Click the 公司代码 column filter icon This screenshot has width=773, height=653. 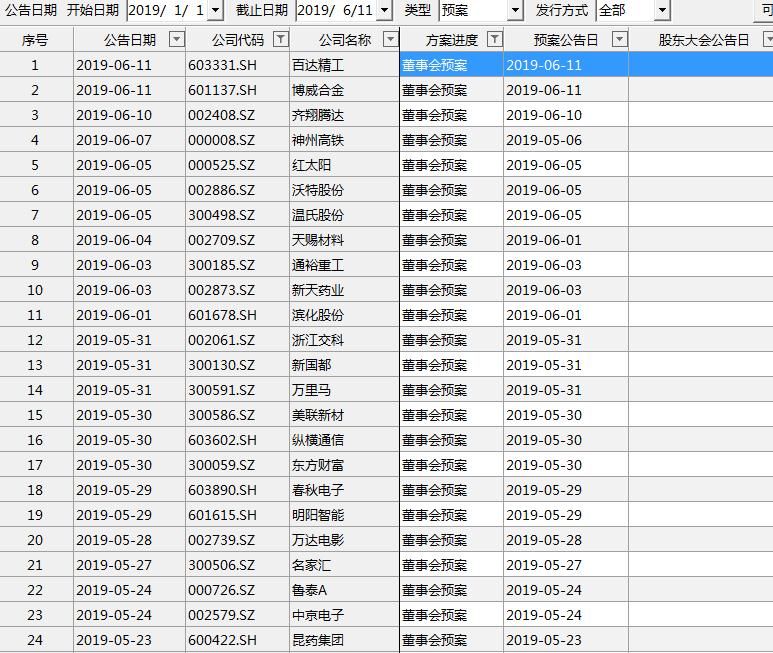tap(281, 40)
